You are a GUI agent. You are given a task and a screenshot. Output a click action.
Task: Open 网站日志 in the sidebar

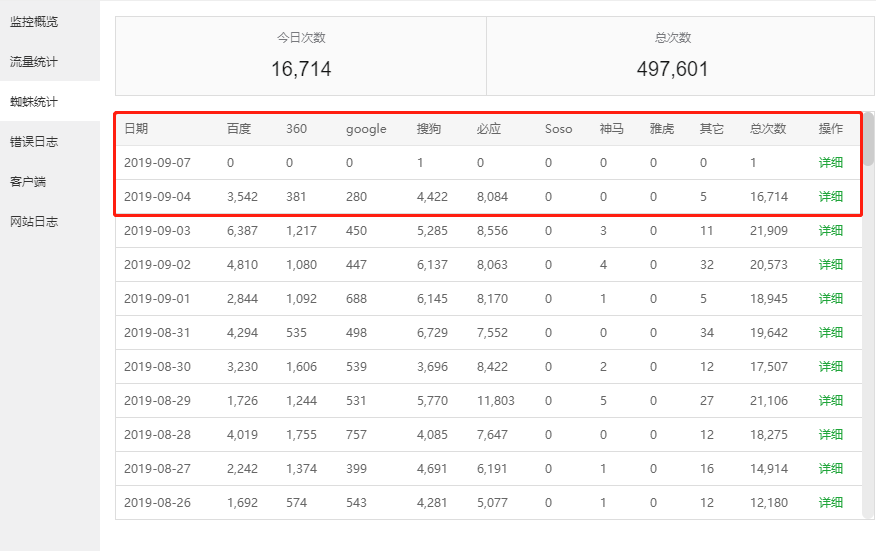coord(34,221)
